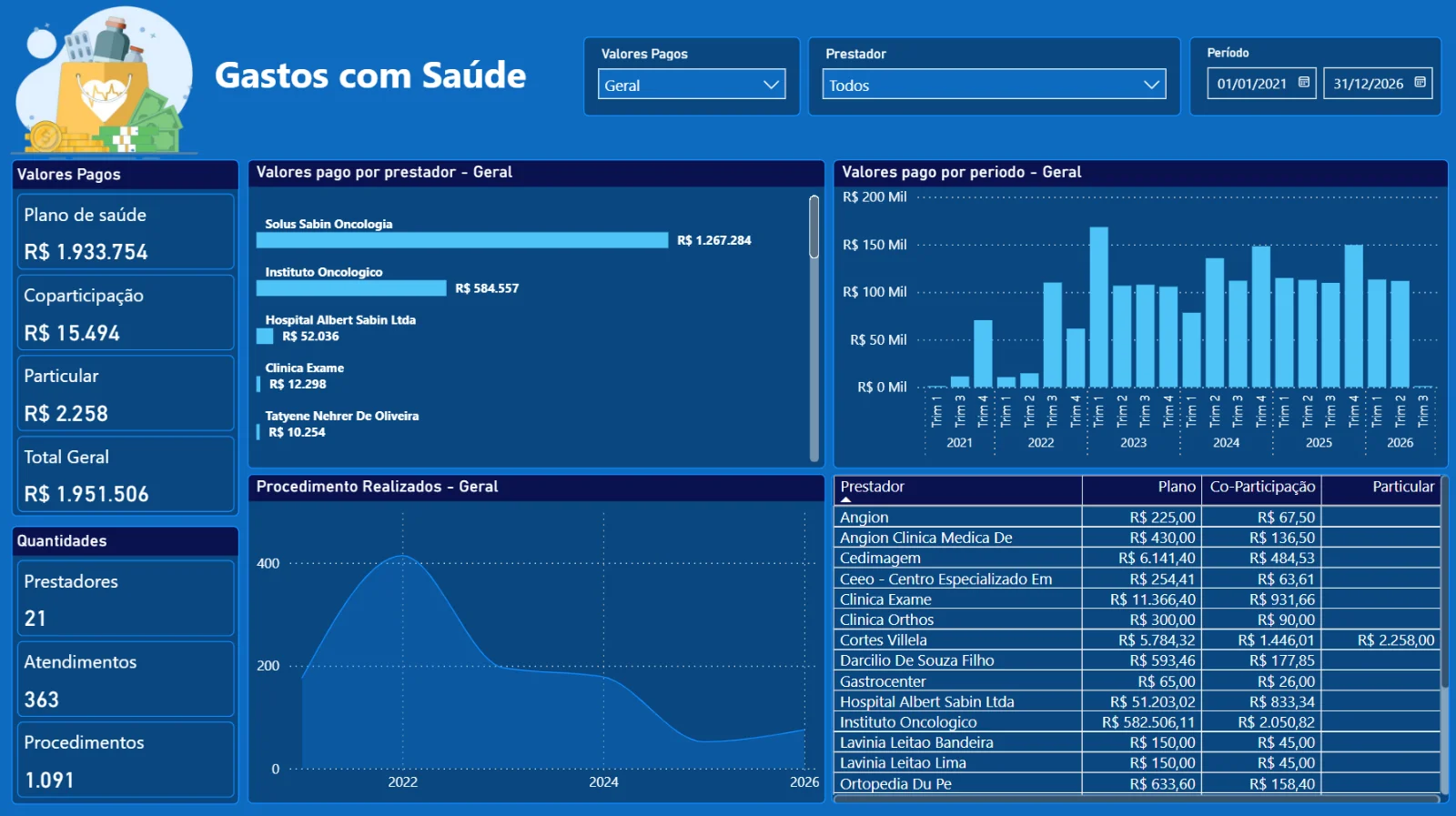Select Instituto Oncologico row in the table
Screen dimensions: 1456x816
pos(1137,722)
